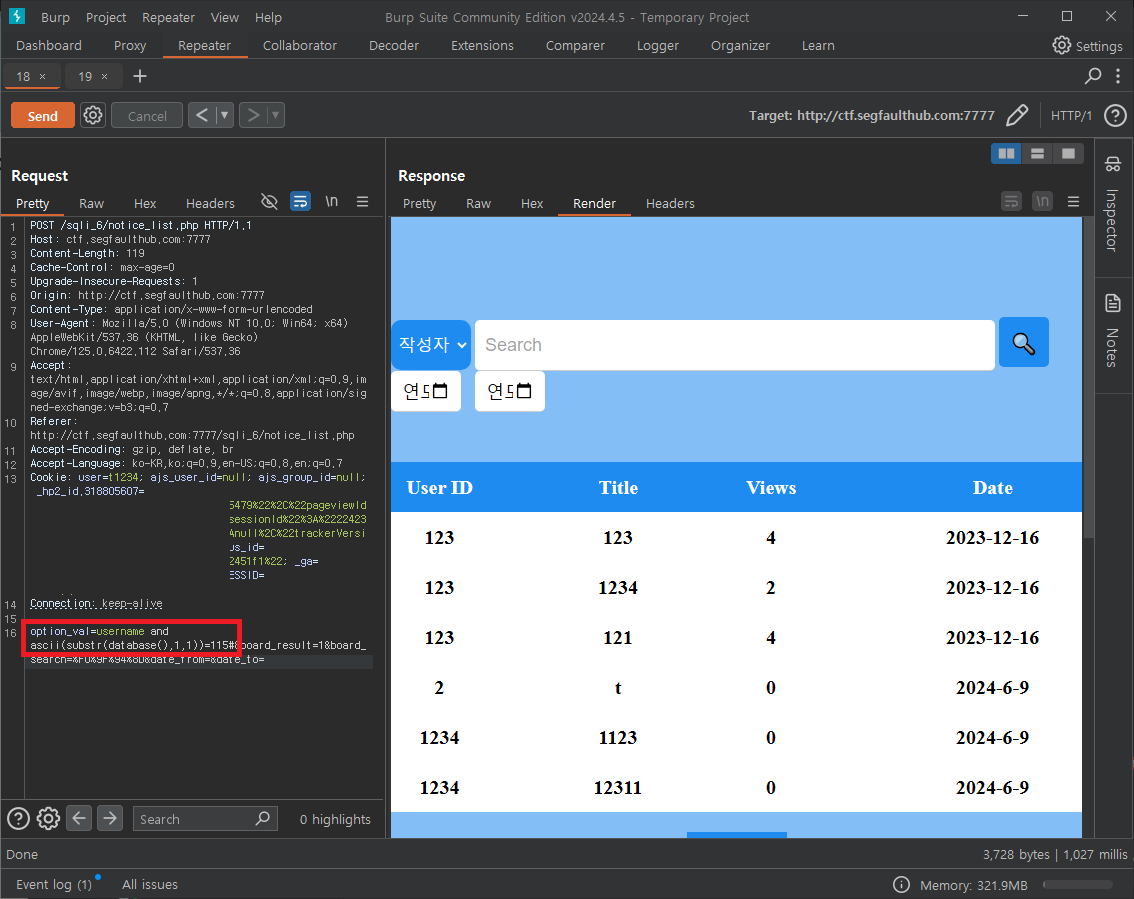Open history dropdown next to back arrow
1134x899 pixels.
tap(225, 115)
